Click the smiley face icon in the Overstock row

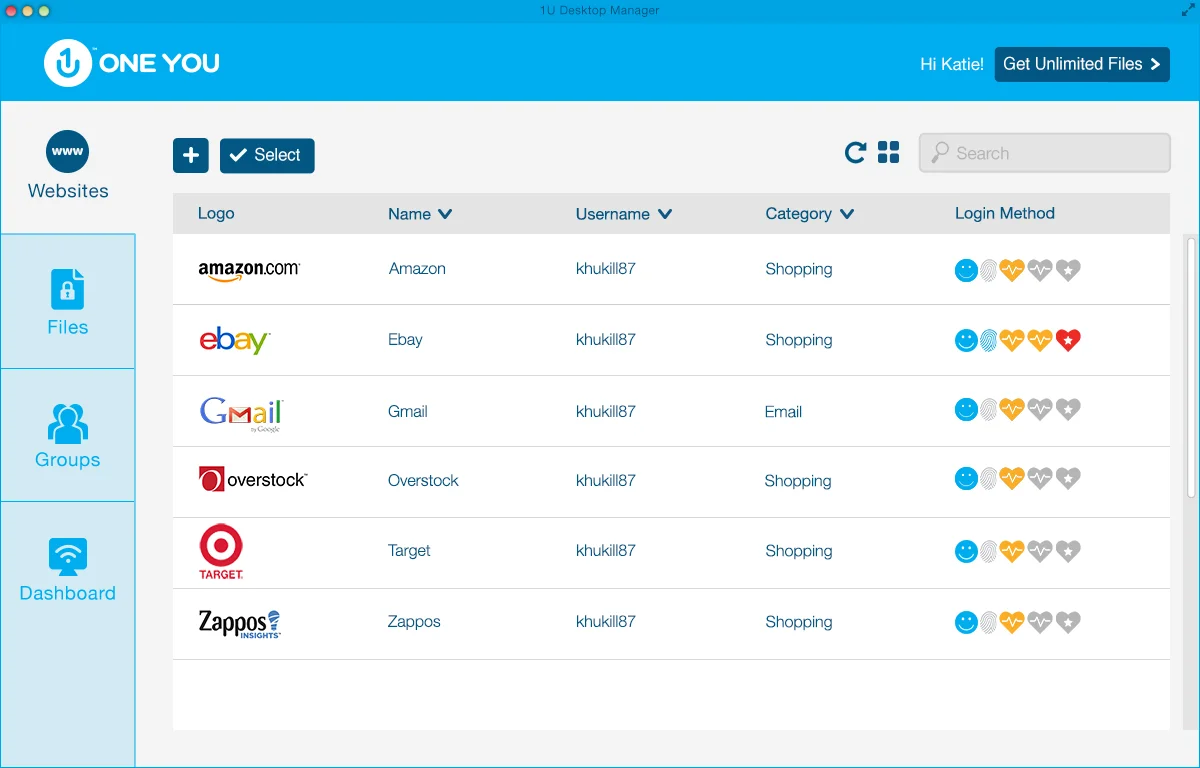pyautogui.click(x=966, y=478)
